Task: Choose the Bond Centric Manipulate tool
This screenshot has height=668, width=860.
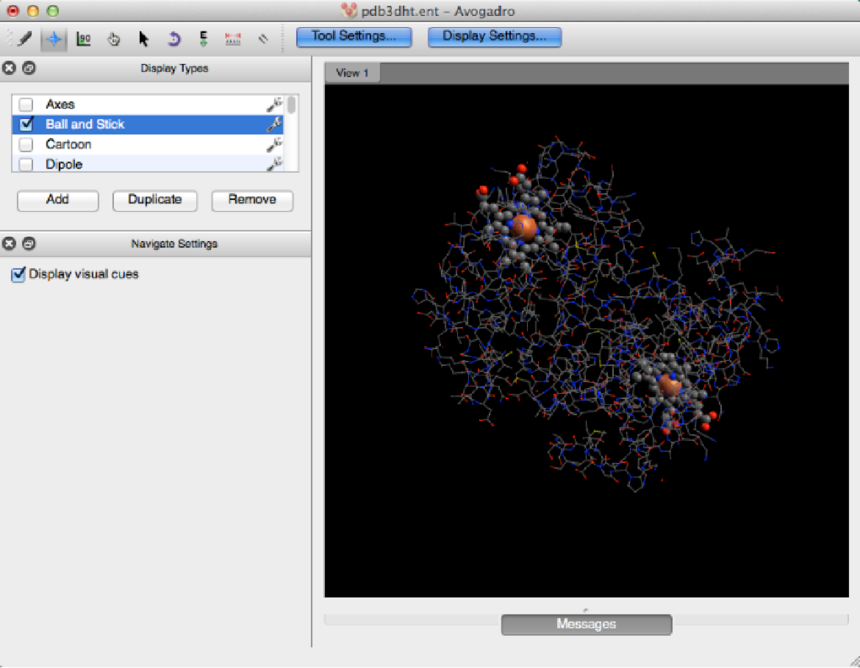Action: pyautogui.click(x=84, y=39)
